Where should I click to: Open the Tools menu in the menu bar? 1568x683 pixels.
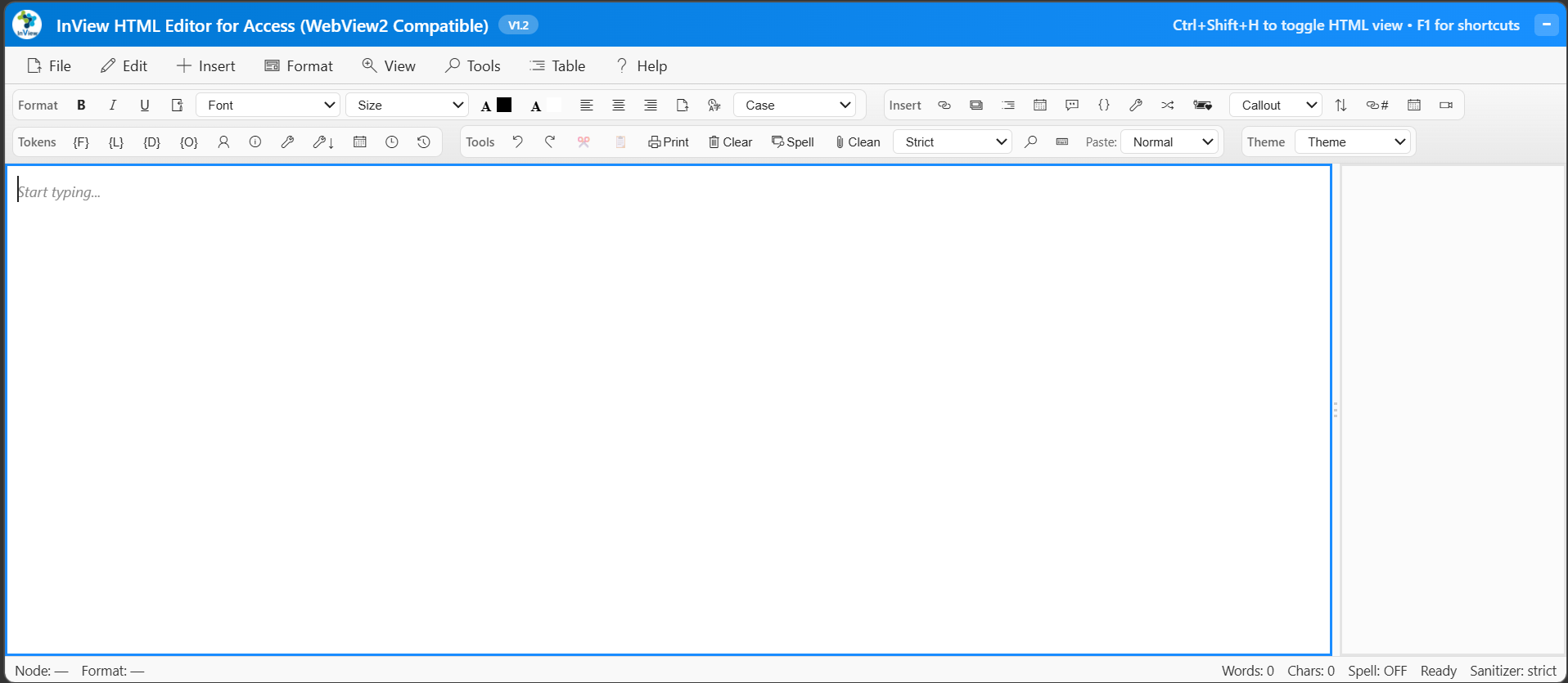click(473, 65)
